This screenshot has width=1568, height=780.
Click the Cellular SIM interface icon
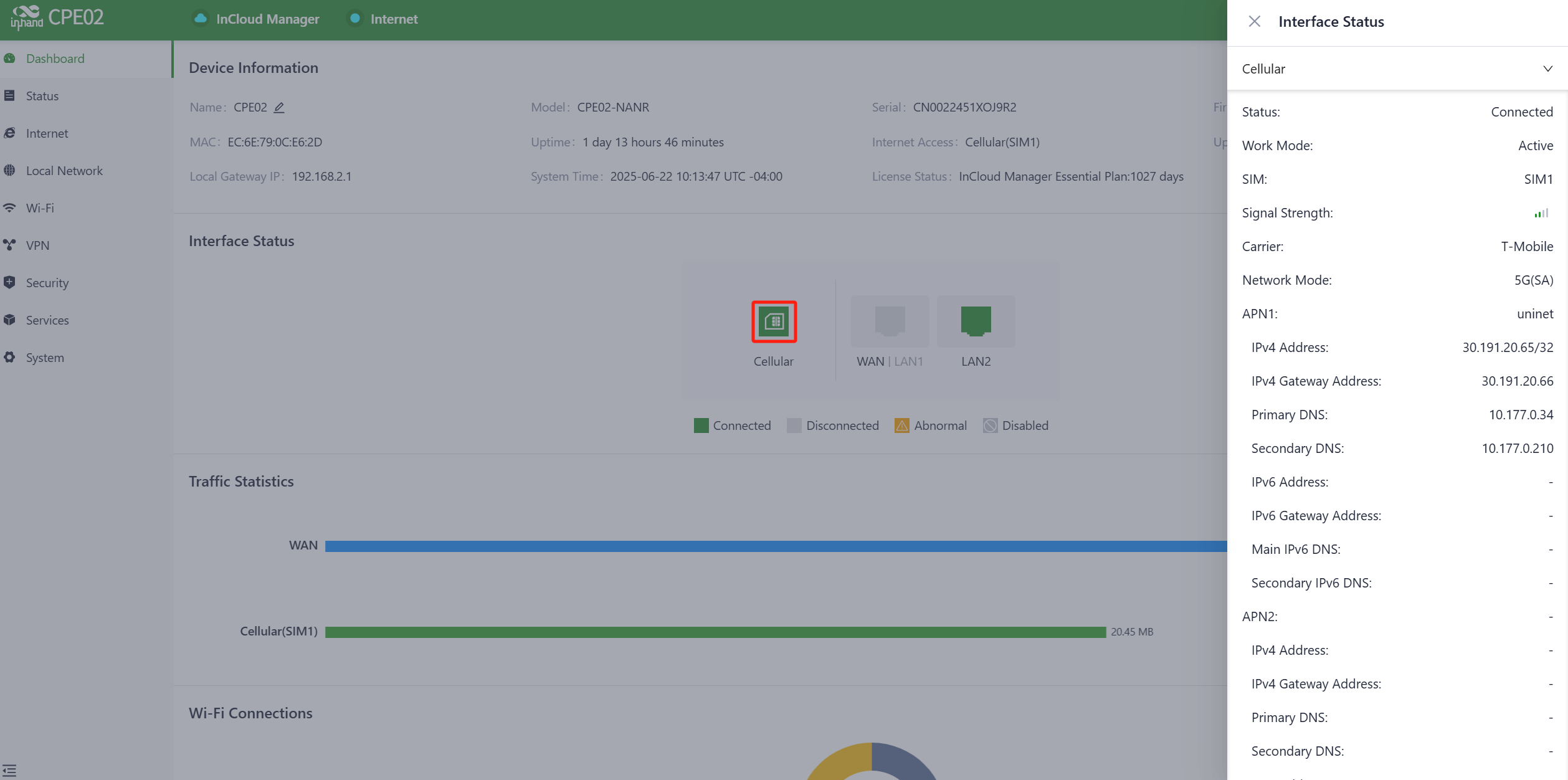pos(774,321)
